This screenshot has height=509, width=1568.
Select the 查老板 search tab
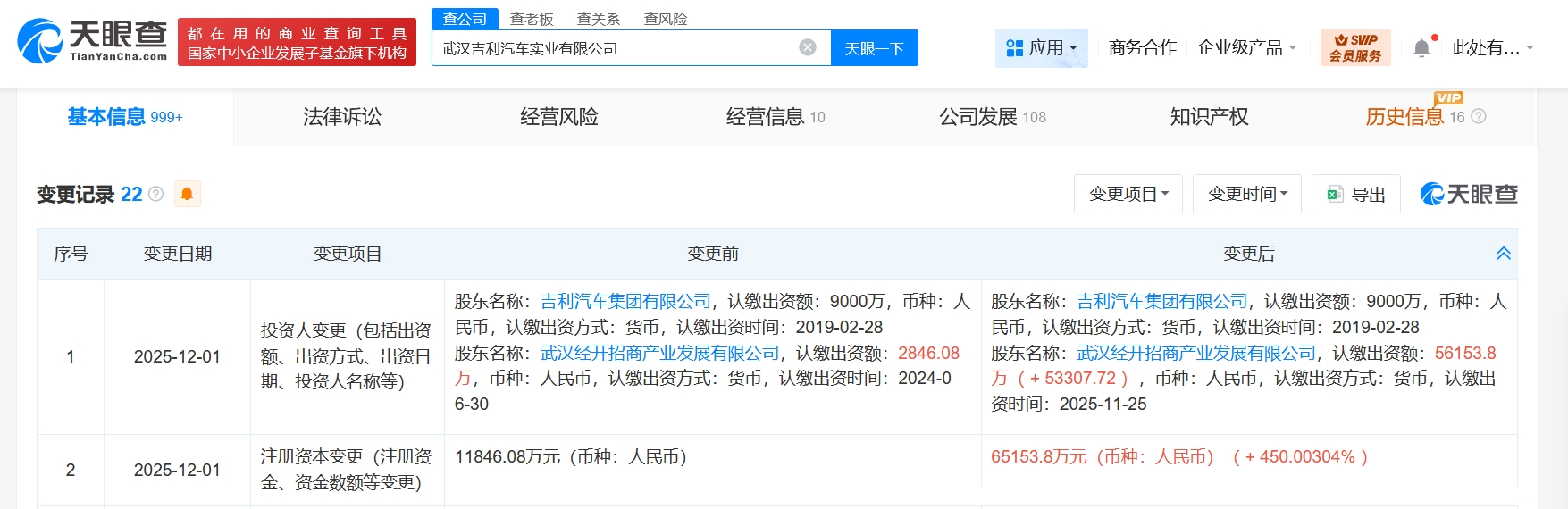(532, 19)
